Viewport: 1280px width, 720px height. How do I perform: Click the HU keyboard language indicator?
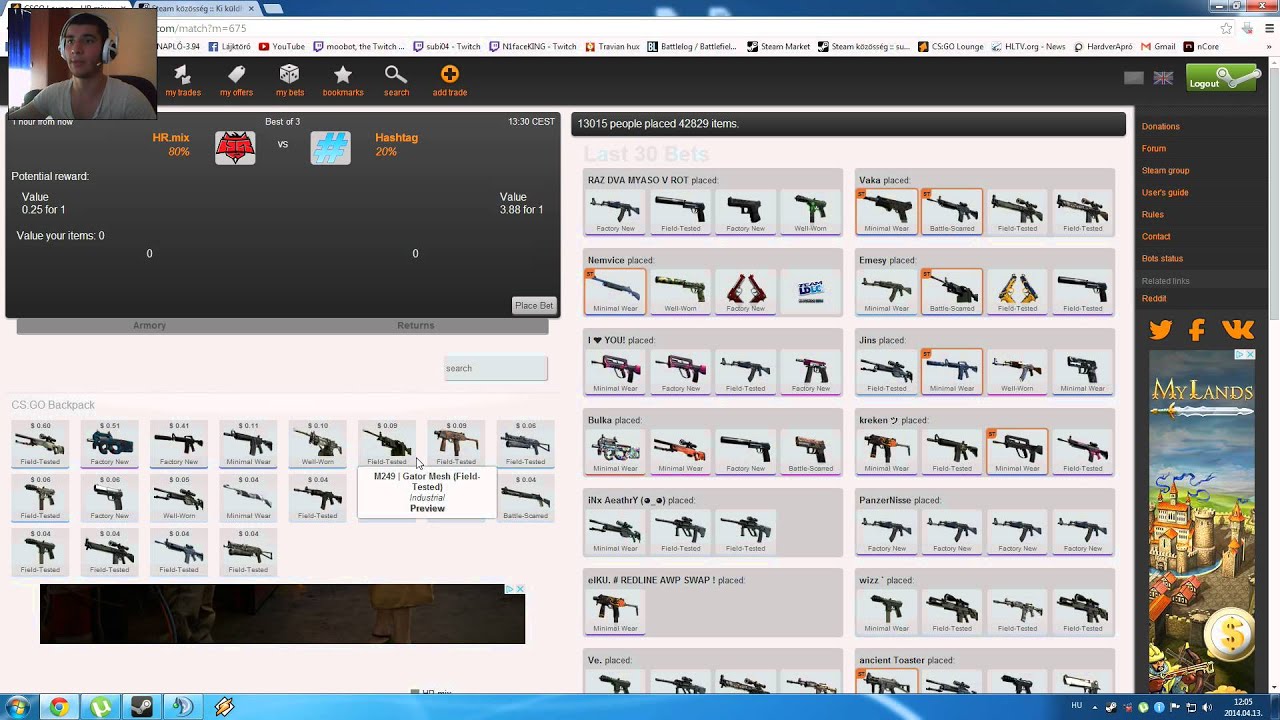click(x=1077, y=706)
